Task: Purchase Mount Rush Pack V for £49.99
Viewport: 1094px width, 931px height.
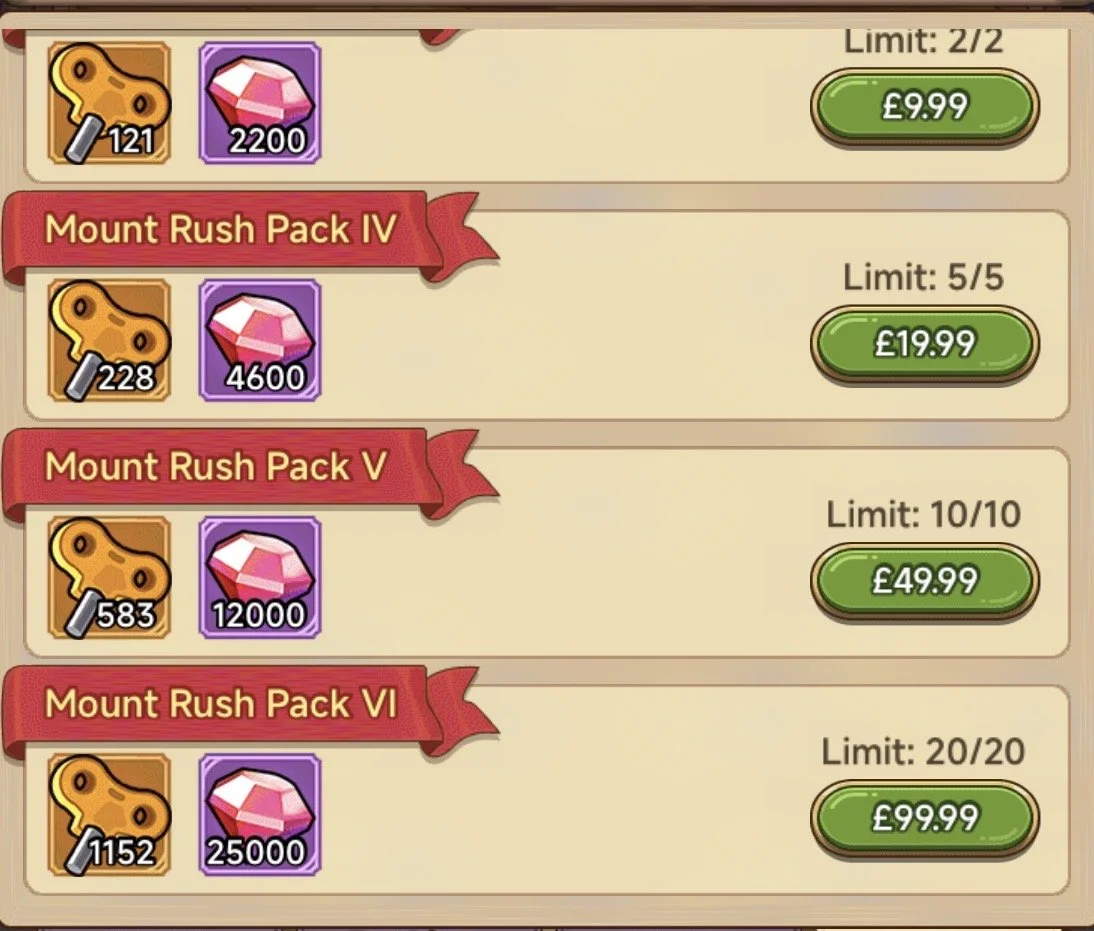Action: (x=924, y=581)
